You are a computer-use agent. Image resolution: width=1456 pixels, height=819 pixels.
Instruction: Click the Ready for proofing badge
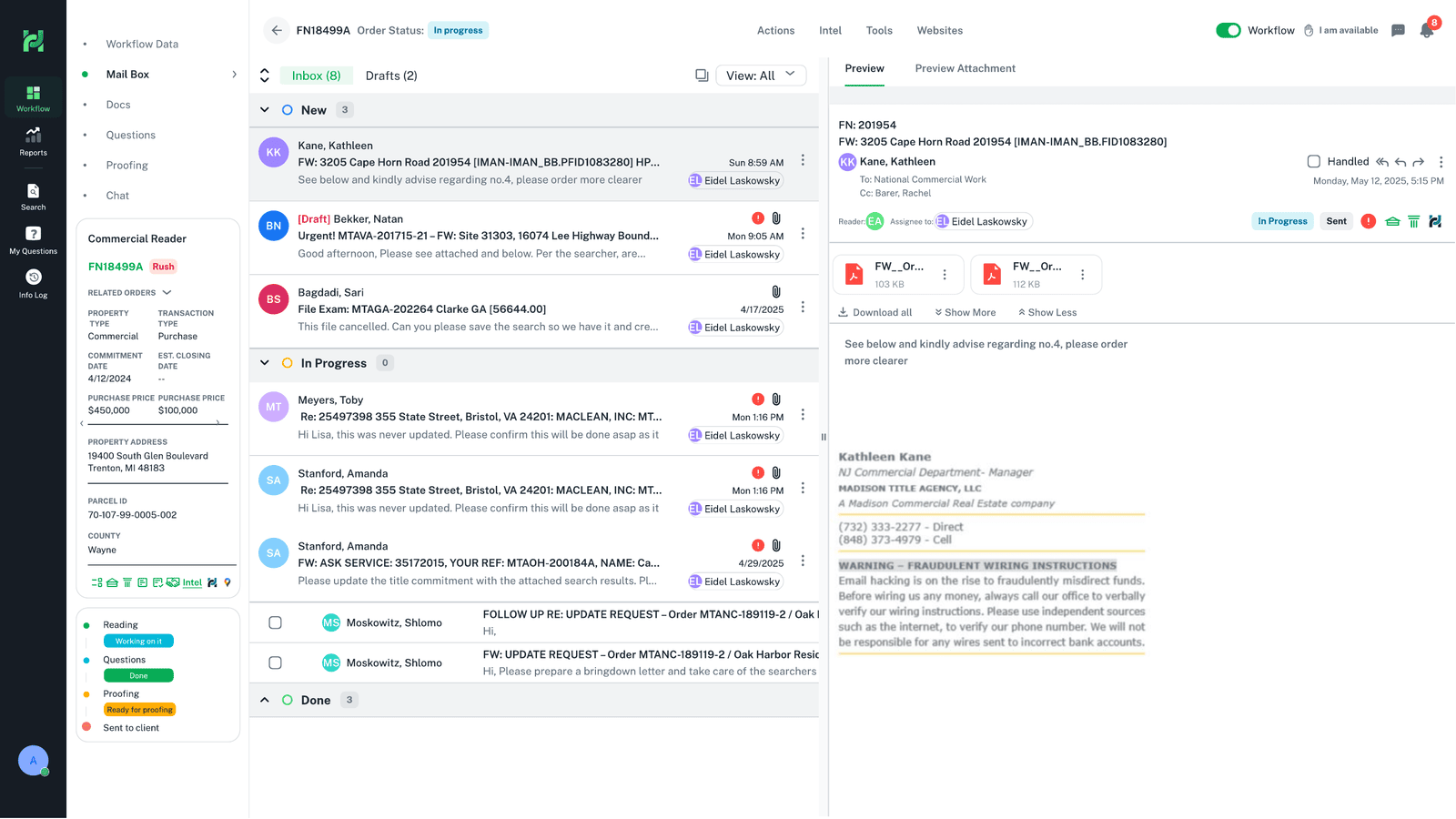click(x=139, y=710)
